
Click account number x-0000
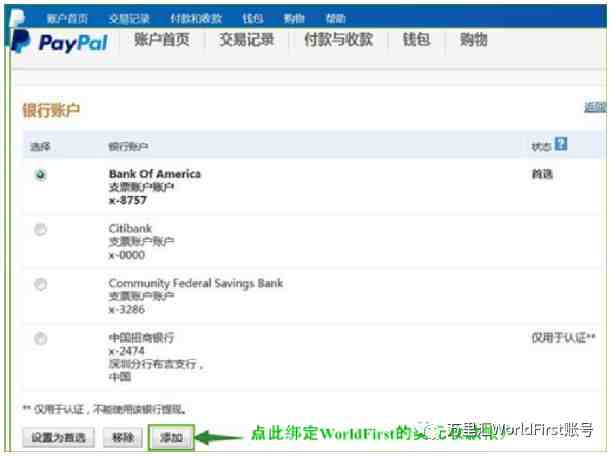coord(127,255)
